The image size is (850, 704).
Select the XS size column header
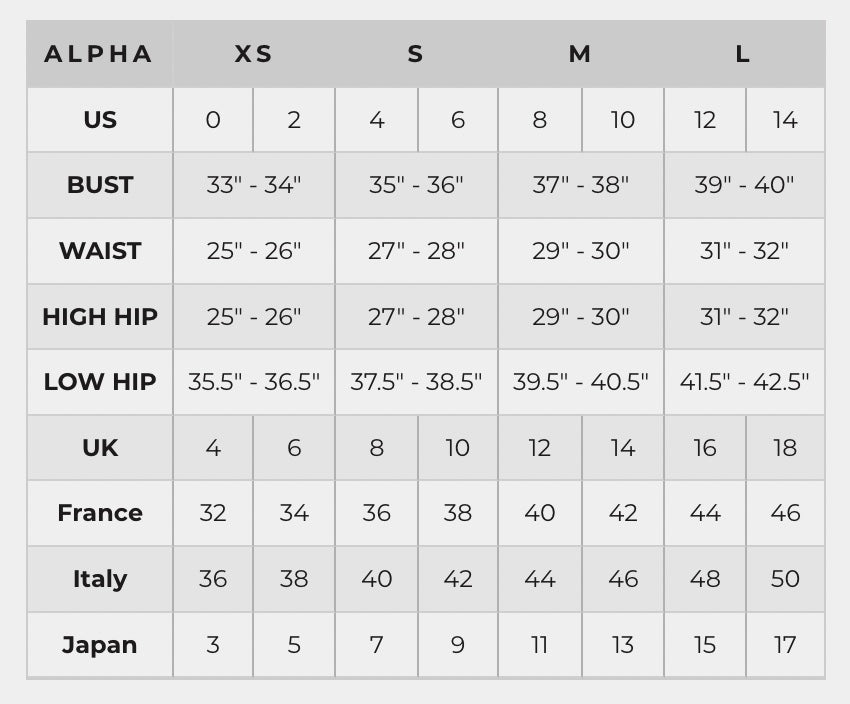coord(254,54)
